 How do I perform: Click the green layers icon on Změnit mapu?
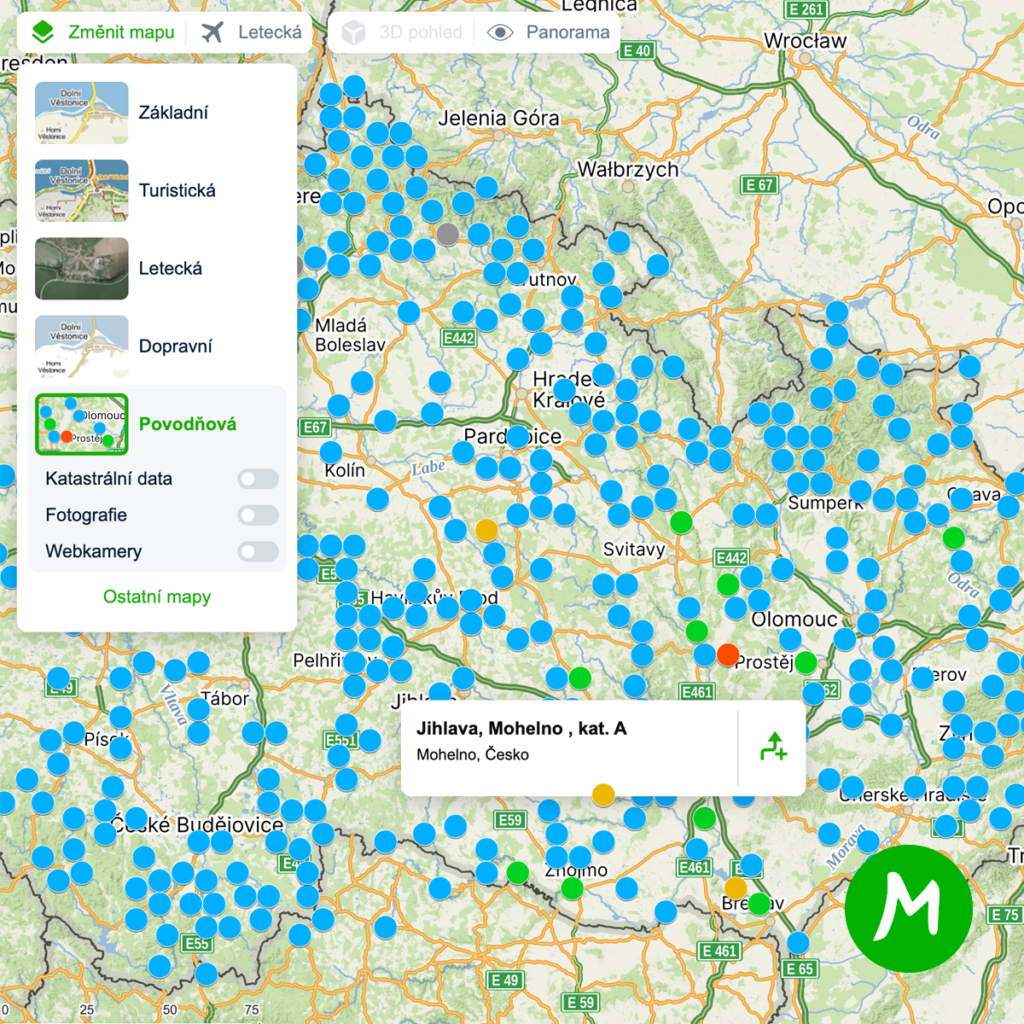click(44, 31)
